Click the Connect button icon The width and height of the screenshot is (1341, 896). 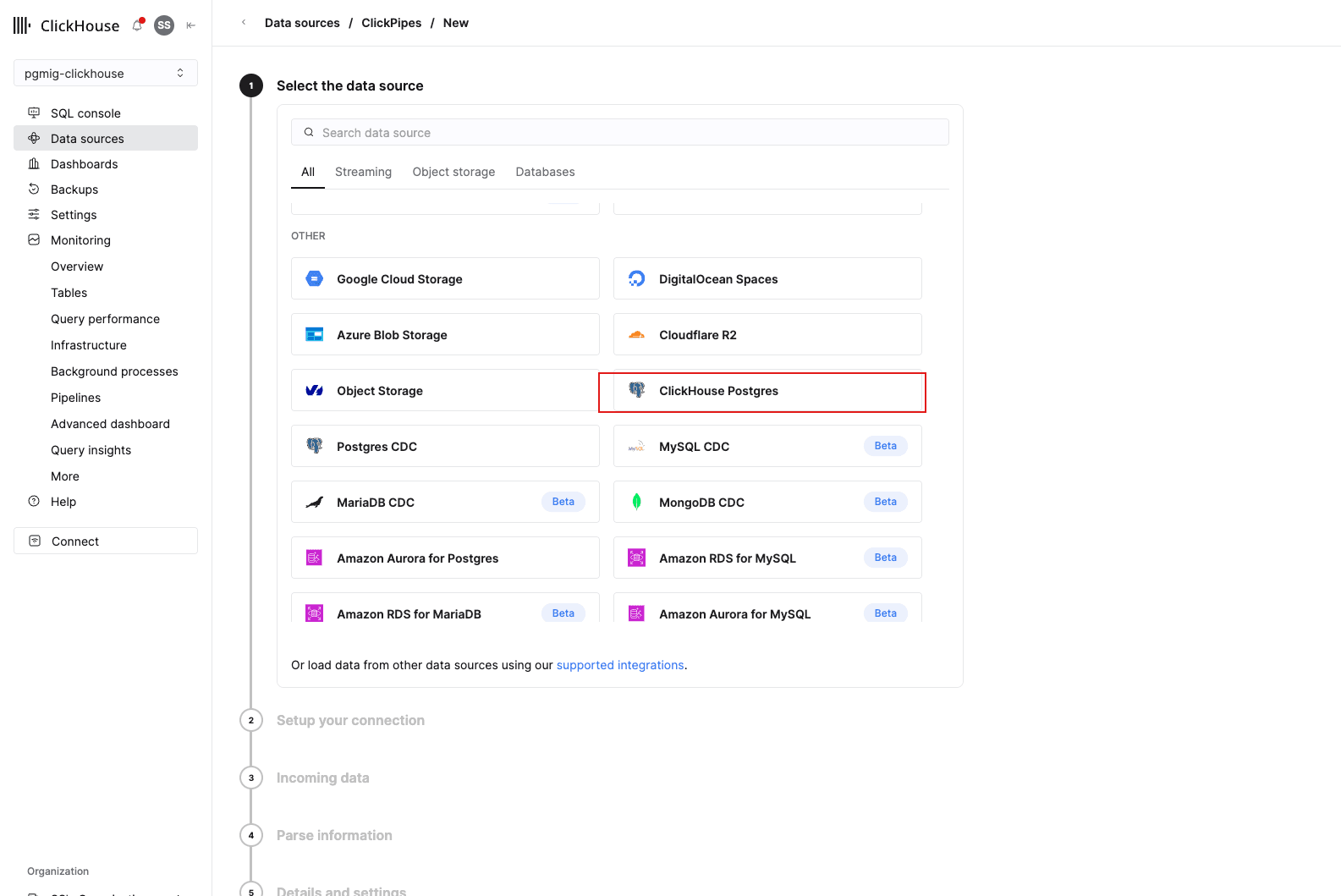(x=35, y=541)
